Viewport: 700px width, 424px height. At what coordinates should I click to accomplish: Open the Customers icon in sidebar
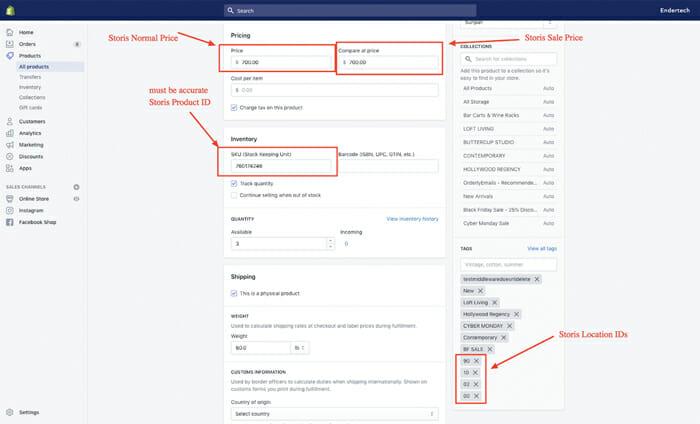pos(10,121)
